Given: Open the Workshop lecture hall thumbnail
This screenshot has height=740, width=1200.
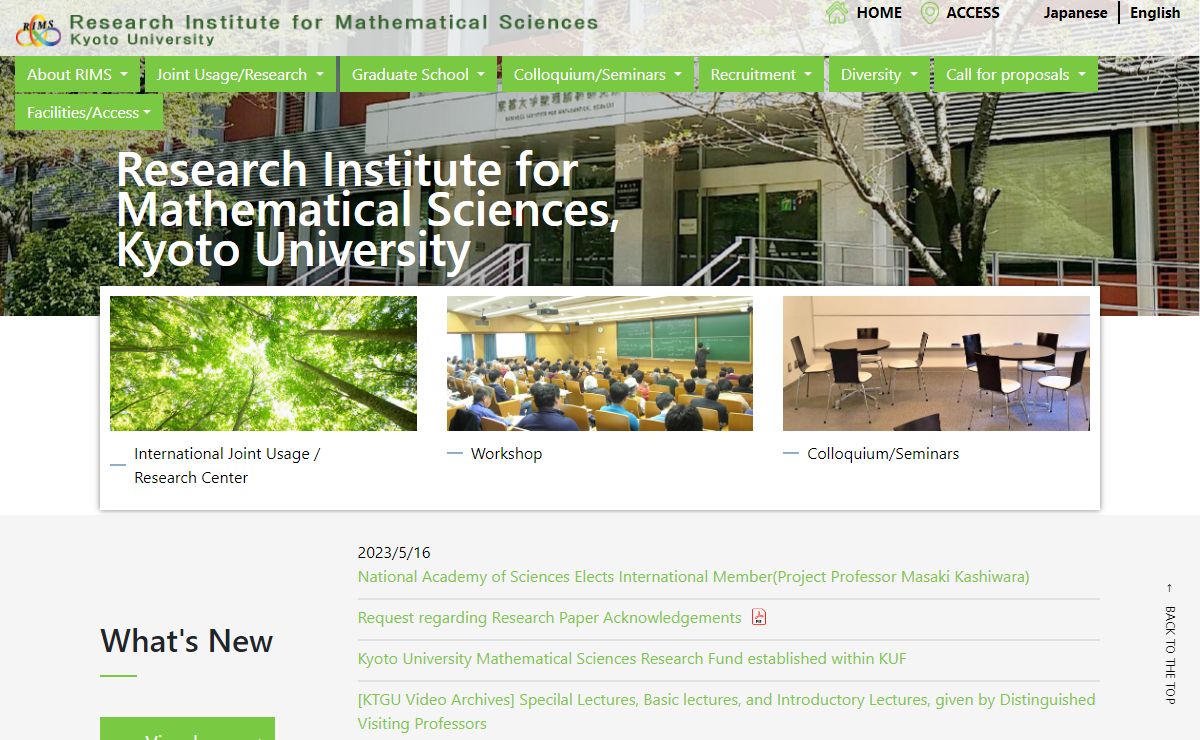Looking at the screenshot, I should click(600, 363).
